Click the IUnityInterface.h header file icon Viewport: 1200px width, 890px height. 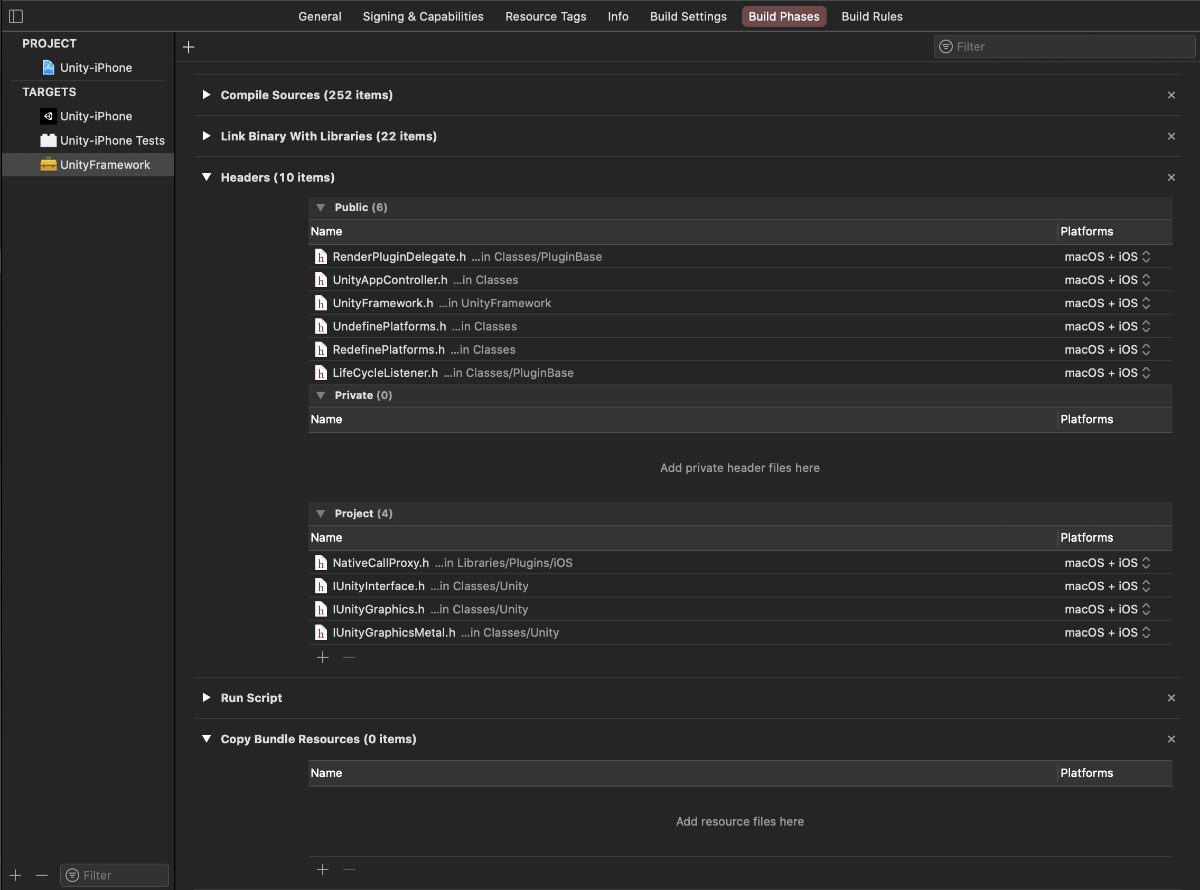(321, 586)
